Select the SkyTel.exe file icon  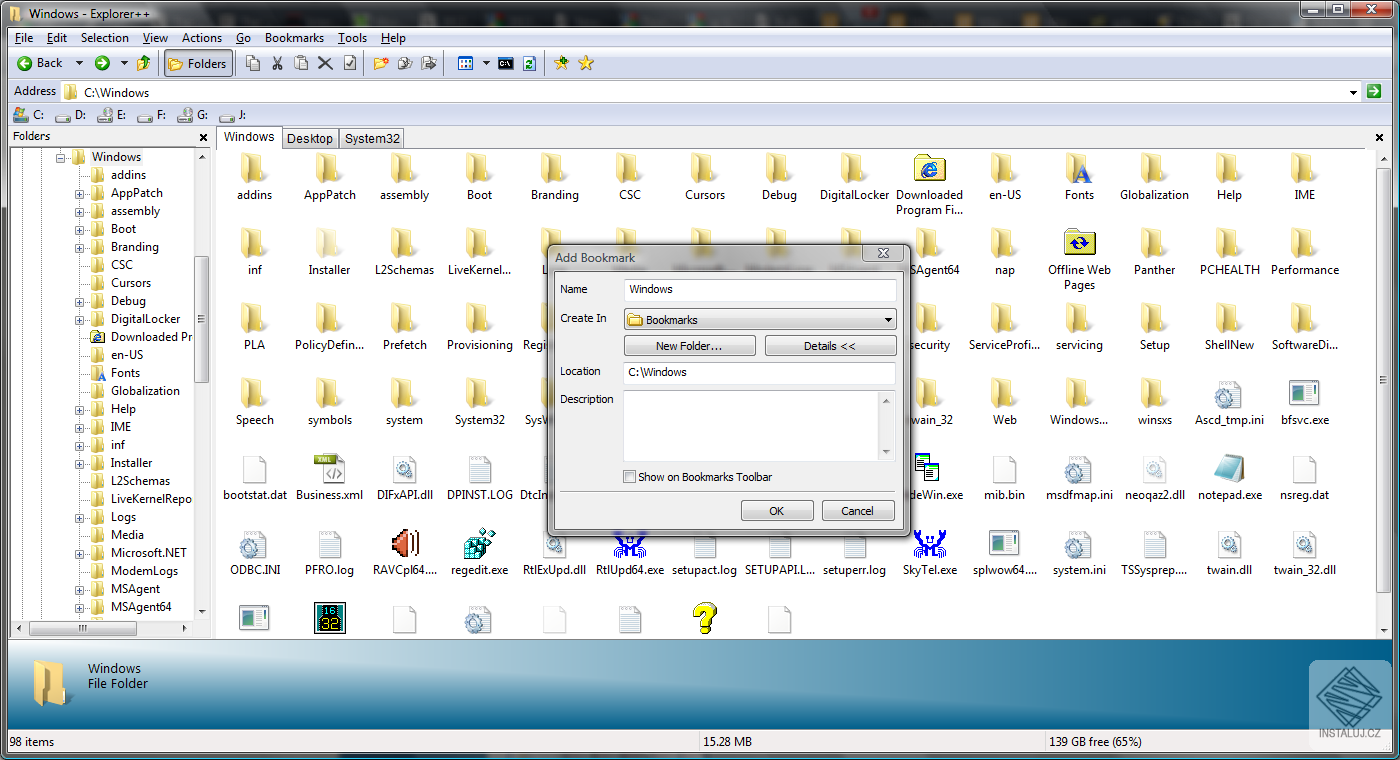[x=930, y=545]
